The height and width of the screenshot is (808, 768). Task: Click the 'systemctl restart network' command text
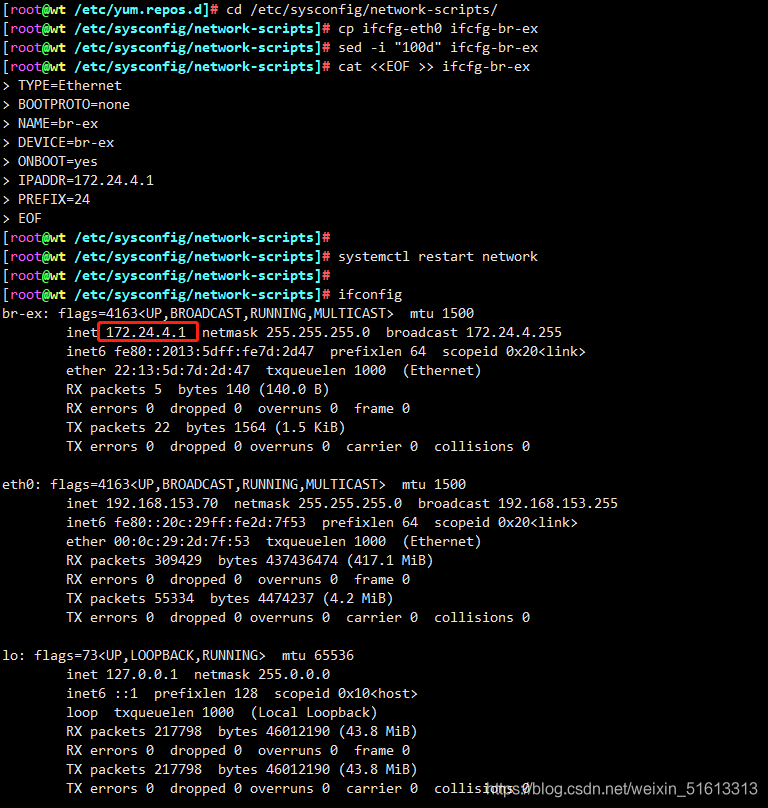tap(438, 257)
